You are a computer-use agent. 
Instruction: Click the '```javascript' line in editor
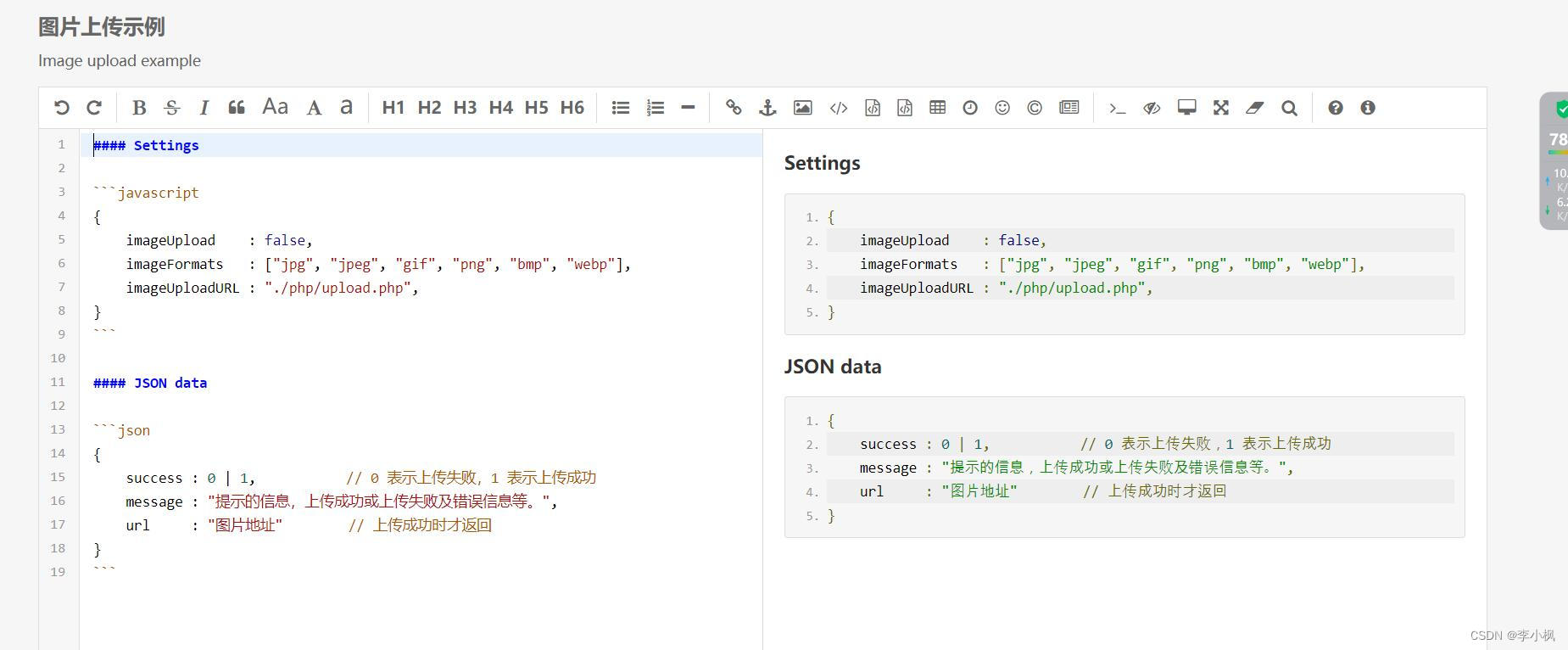tap(146, 193)
